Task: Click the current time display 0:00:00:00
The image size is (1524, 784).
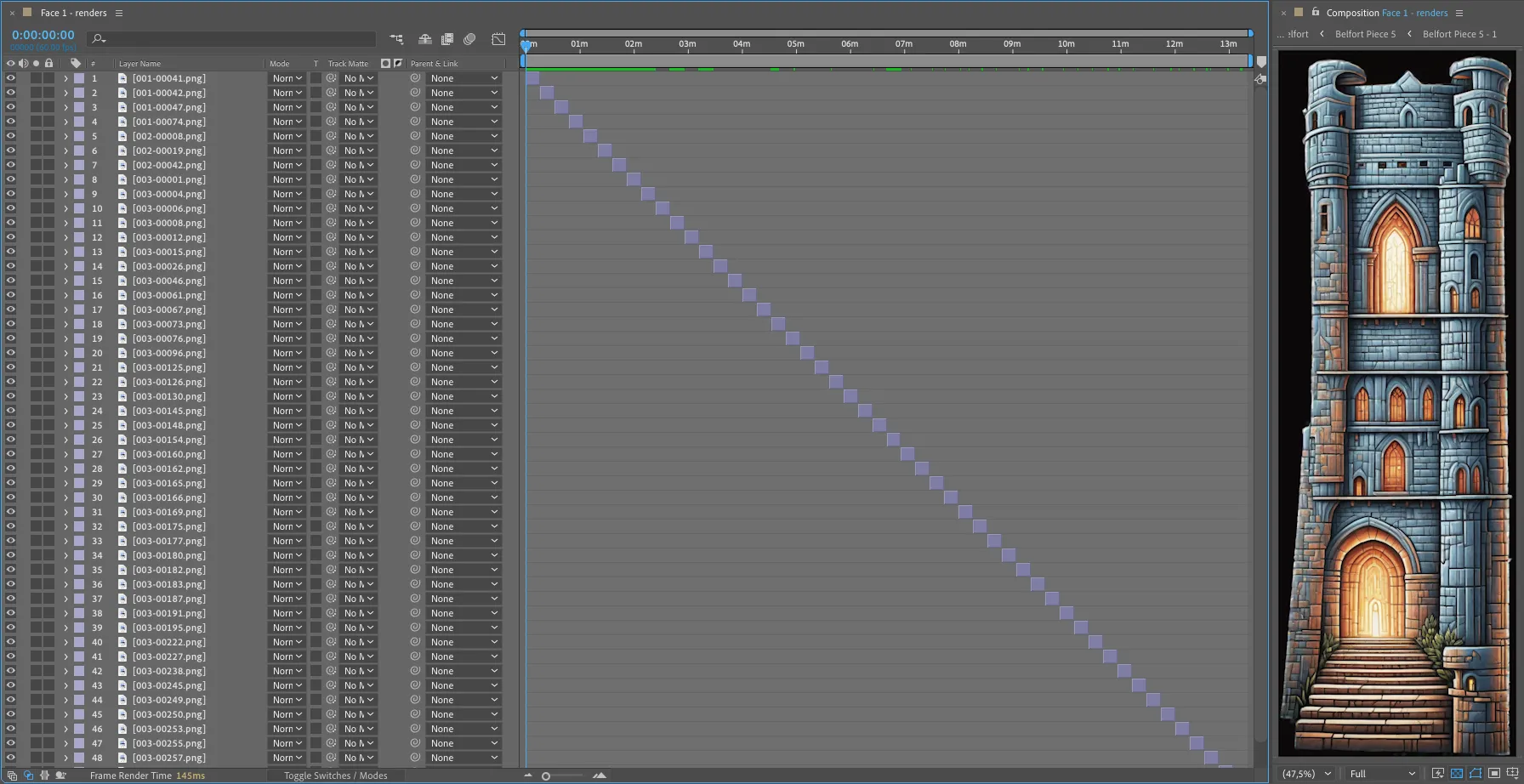Action: tap(43, 34)
